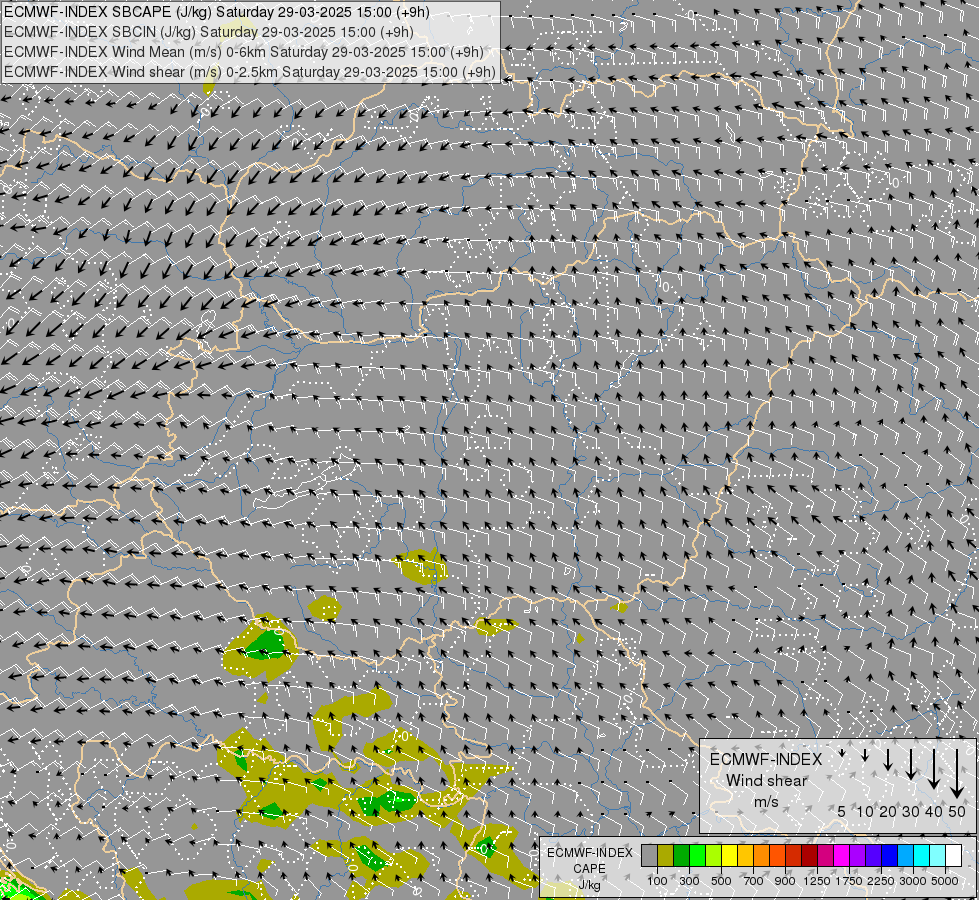Select the red CAPE swatch after 900

(794, 856)
